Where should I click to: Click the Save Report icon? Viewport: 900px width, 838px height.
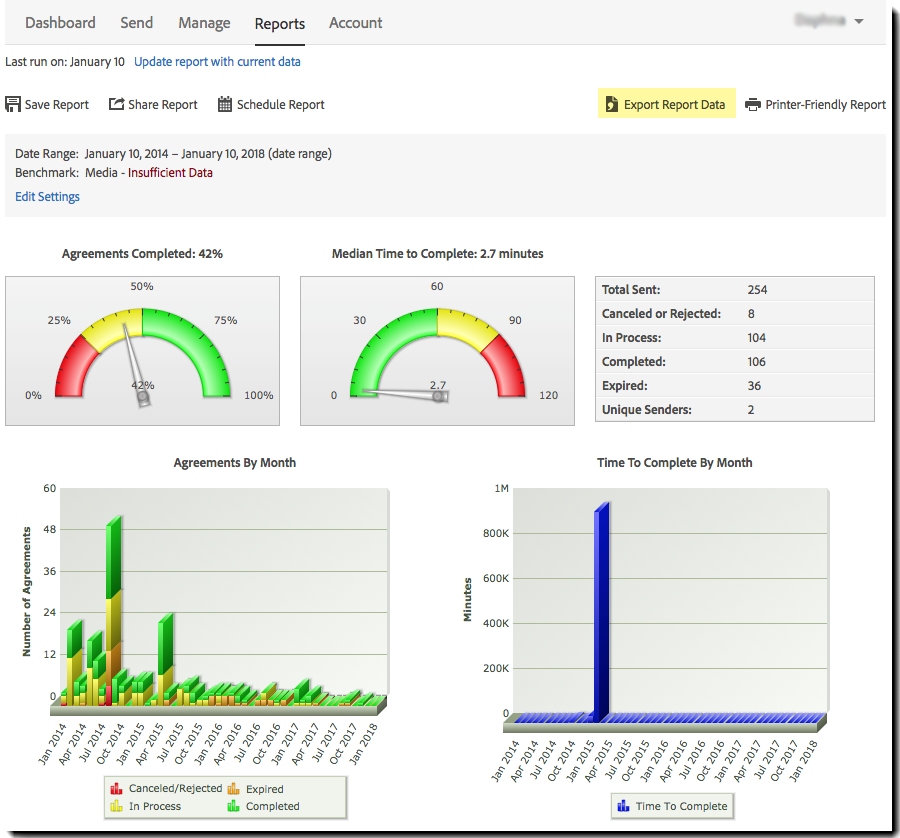13,103
